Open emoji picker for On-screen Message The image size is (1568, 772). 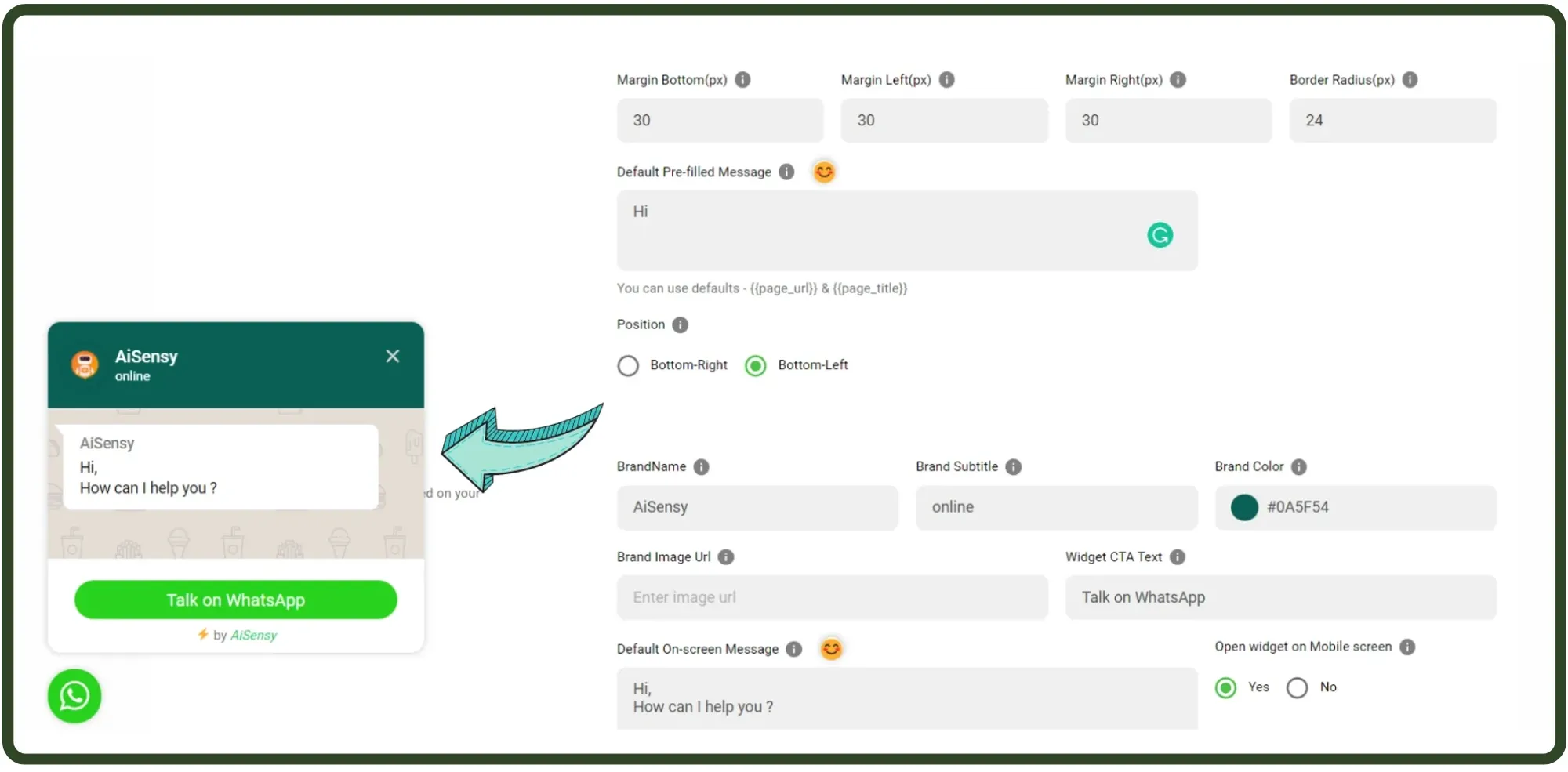831,649
